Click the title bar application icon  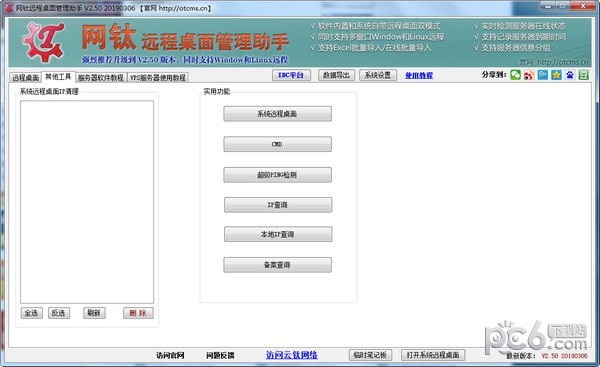pos(10,8)
